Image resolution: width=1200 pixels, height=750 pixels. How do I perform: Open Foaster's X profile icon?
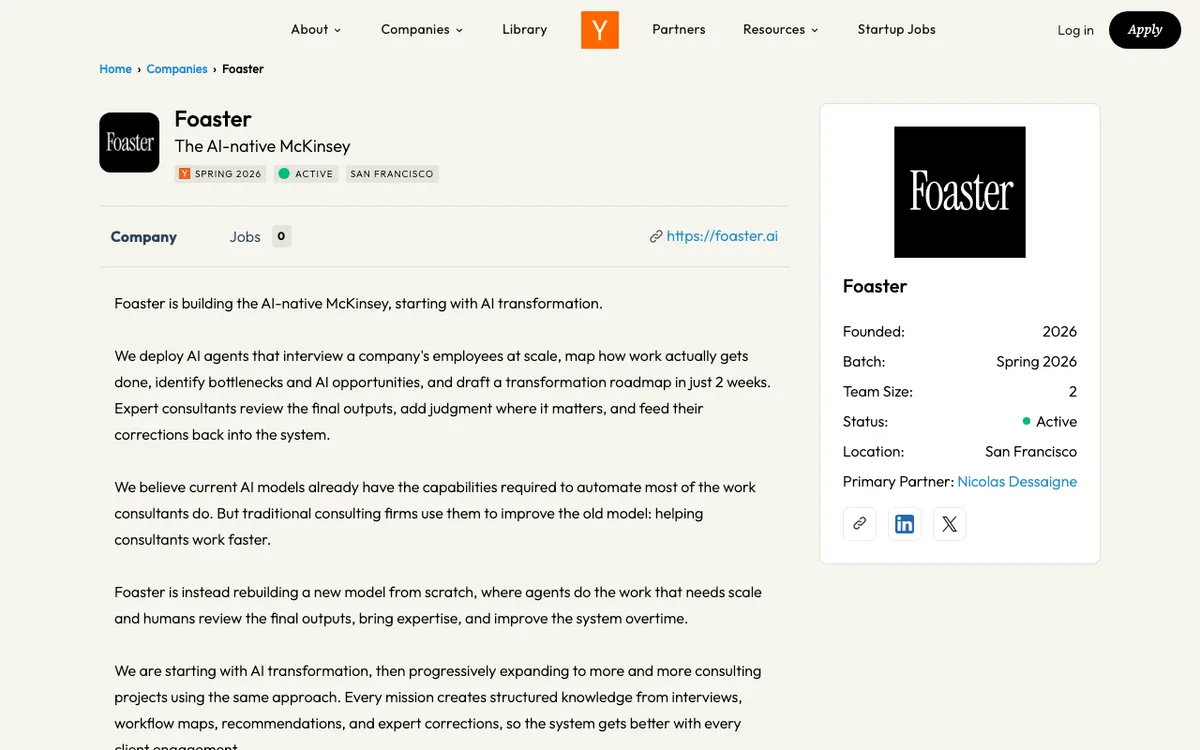click(x=949, y=524)
